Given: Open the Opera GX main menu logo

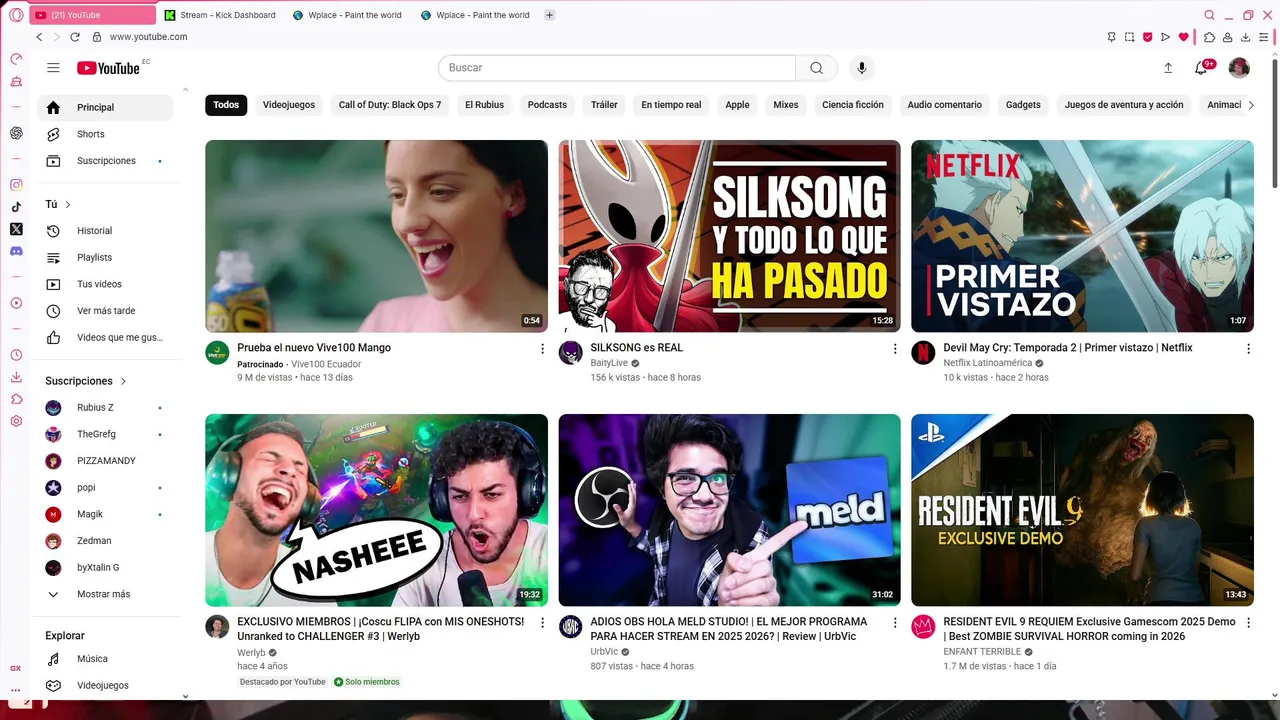Looking at the screenshot, I should [x=16, y=15].
